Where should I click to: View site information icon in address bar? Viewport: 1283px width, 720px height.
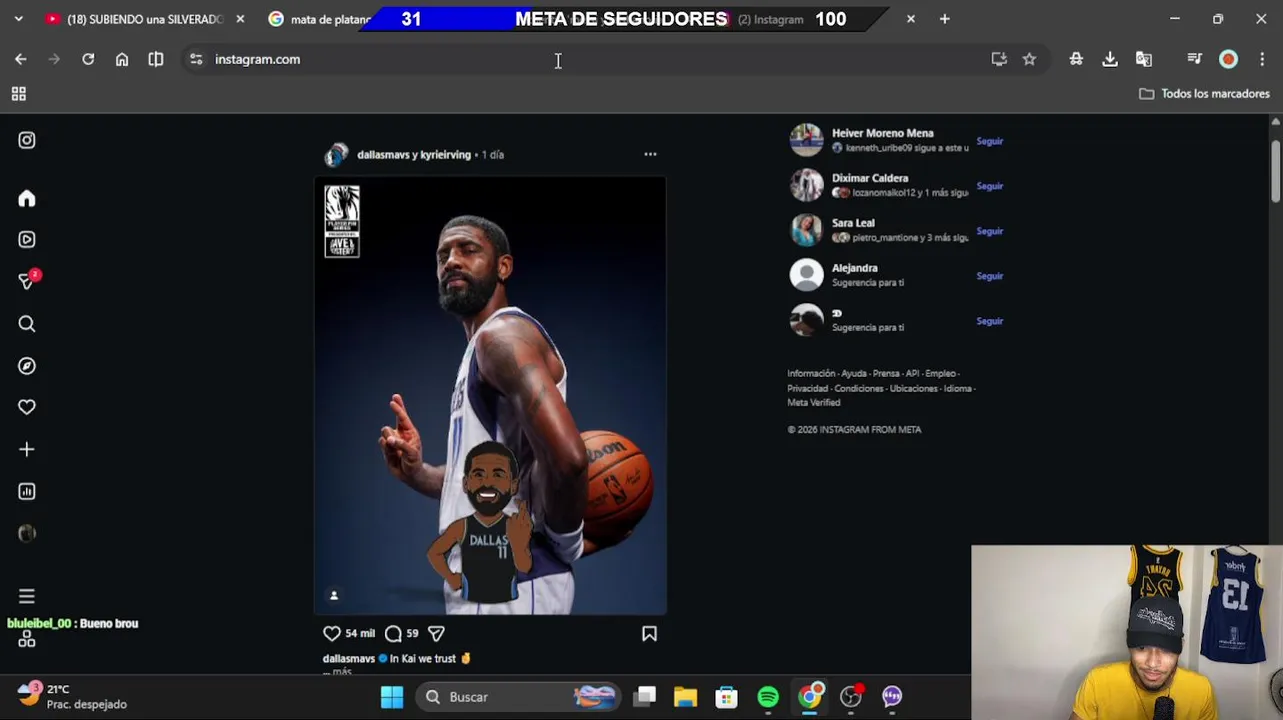pos(195,59)
